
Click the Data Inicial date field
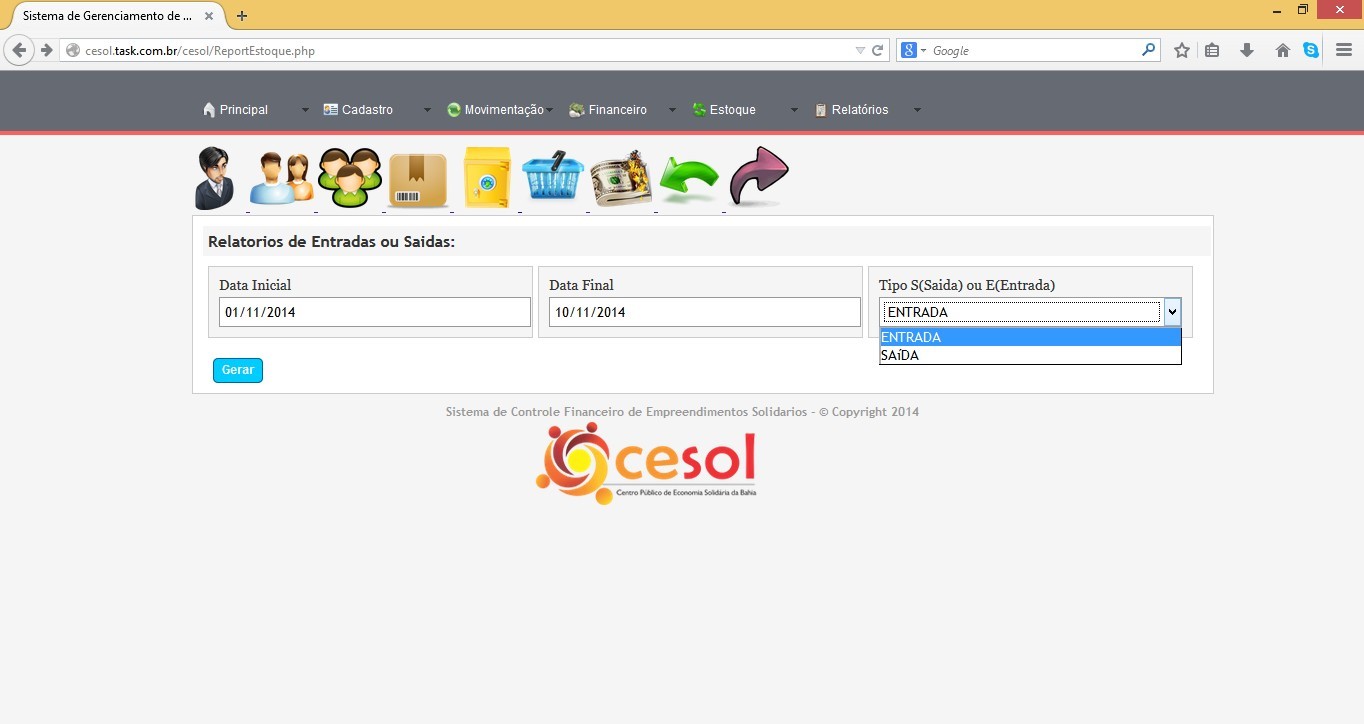(374, 312)
